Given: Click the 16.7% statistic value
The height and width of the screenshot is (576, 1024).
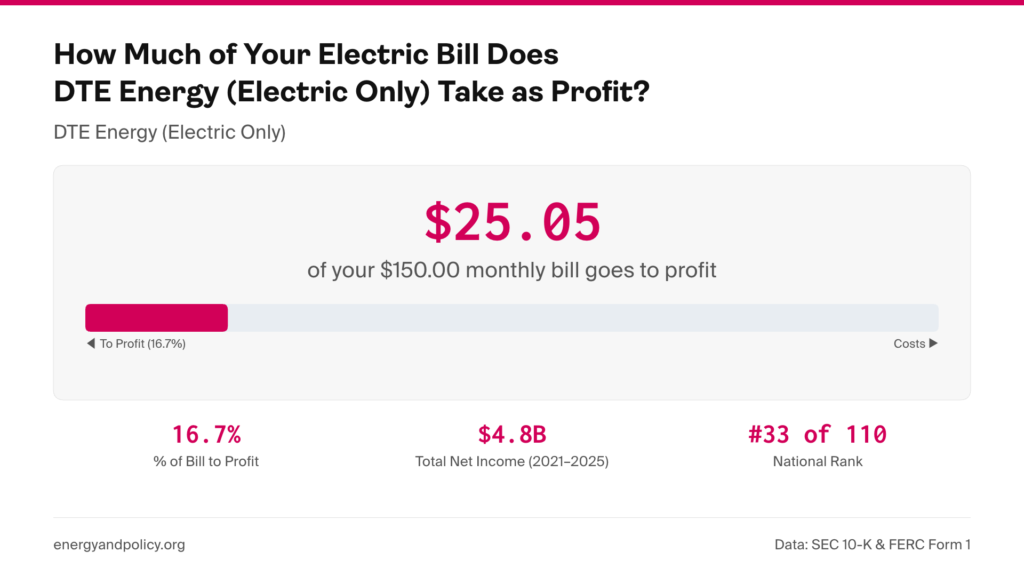Looking at the screenshot, I should point(206,435).
